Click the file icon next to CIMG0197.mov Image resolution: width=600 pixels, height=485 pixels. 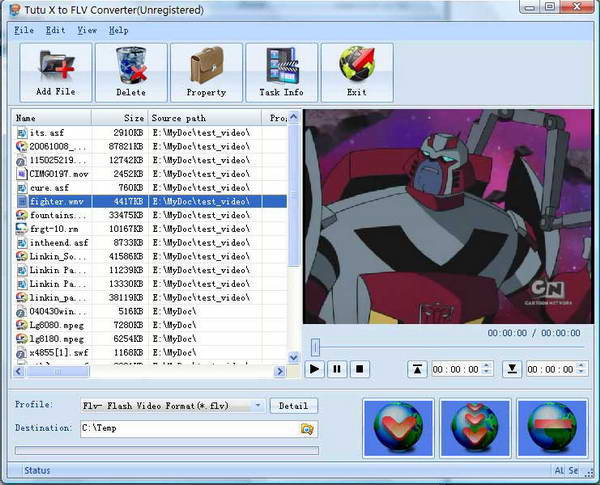(x=22, y=174)
